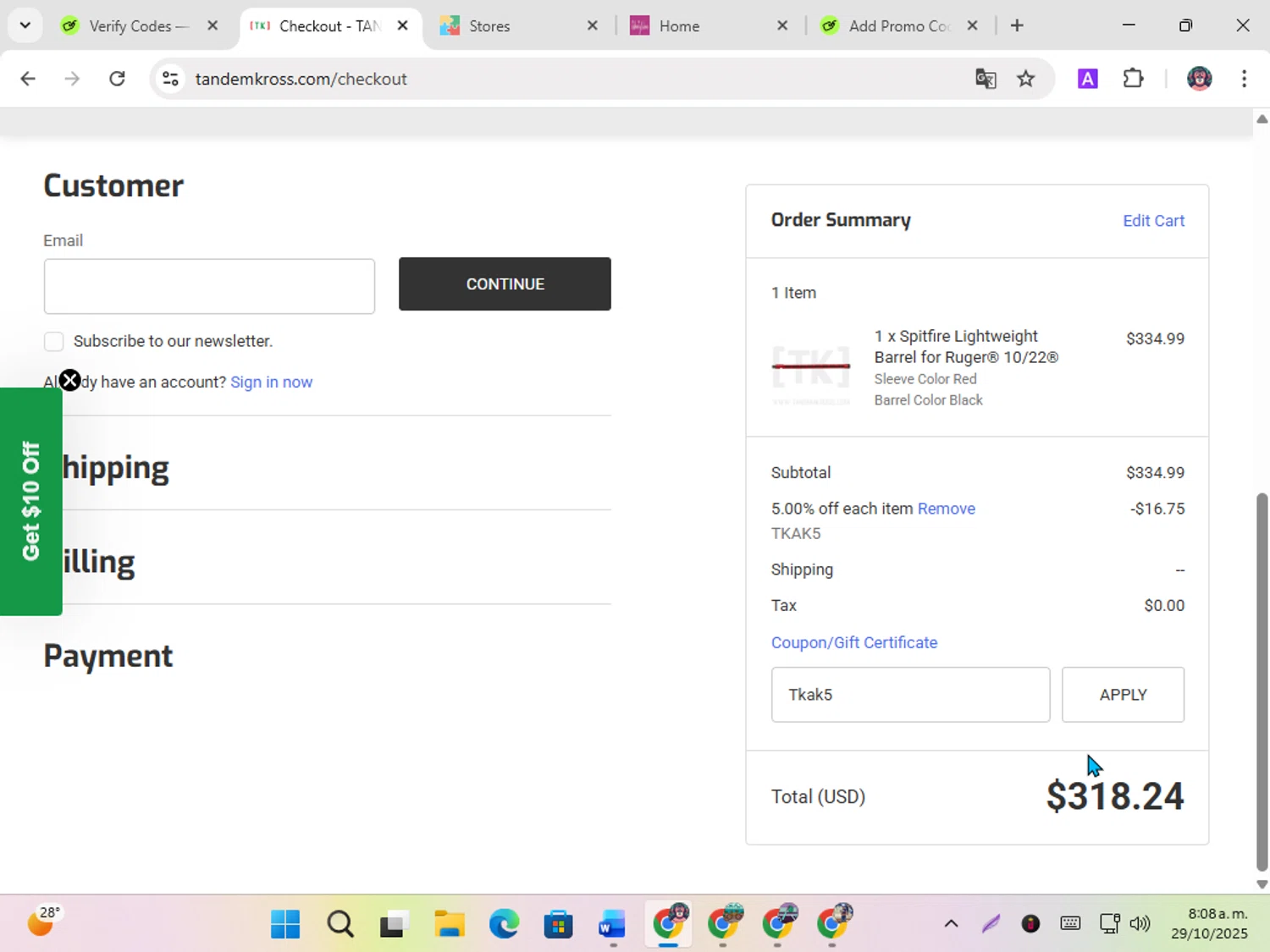Launch Microsoft Edge from the taskbar

point(504,924)
